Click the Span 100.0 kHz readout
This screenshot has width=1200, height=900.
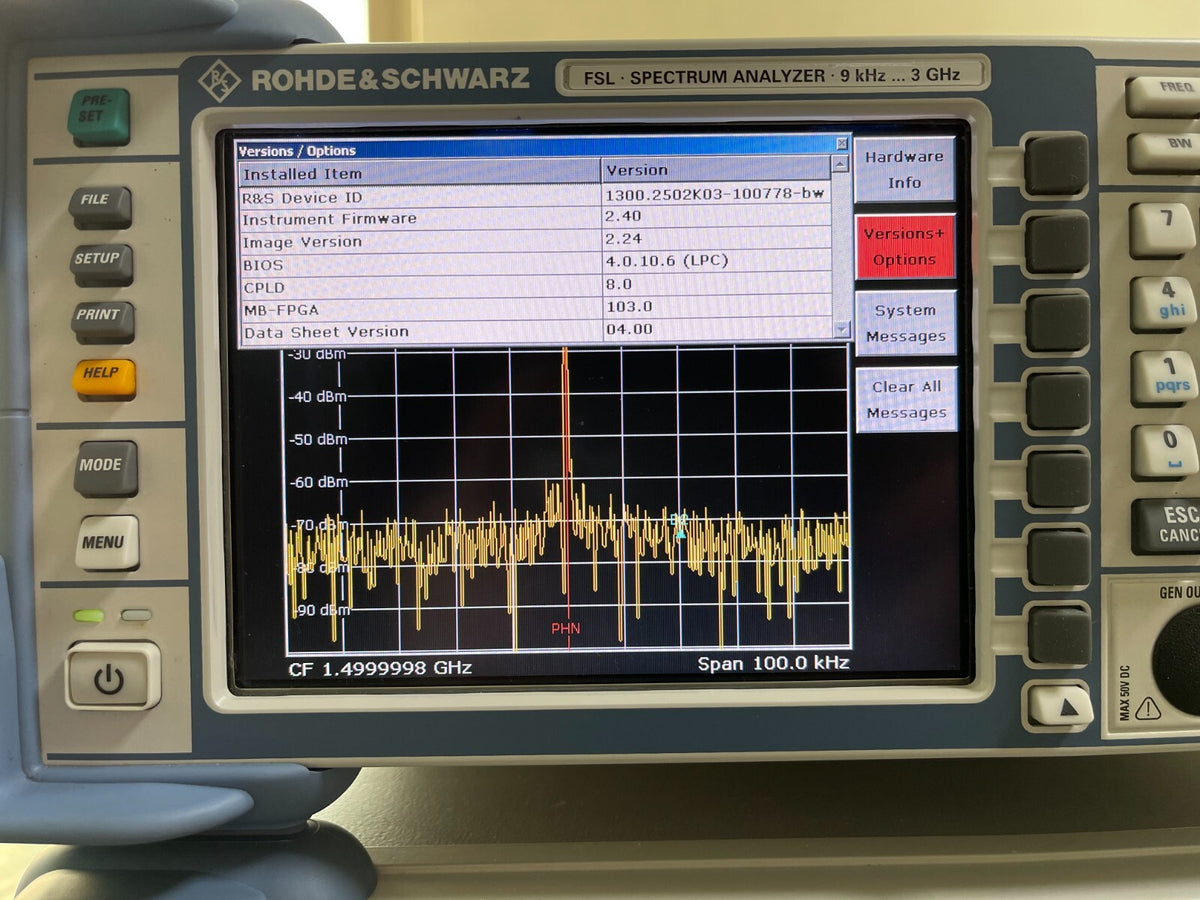[772, 664]
